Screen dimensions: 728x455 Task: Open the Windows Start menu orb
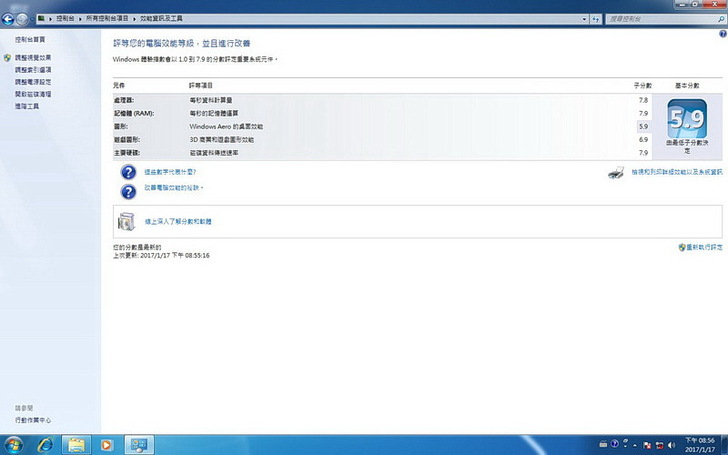click(13, 445)
